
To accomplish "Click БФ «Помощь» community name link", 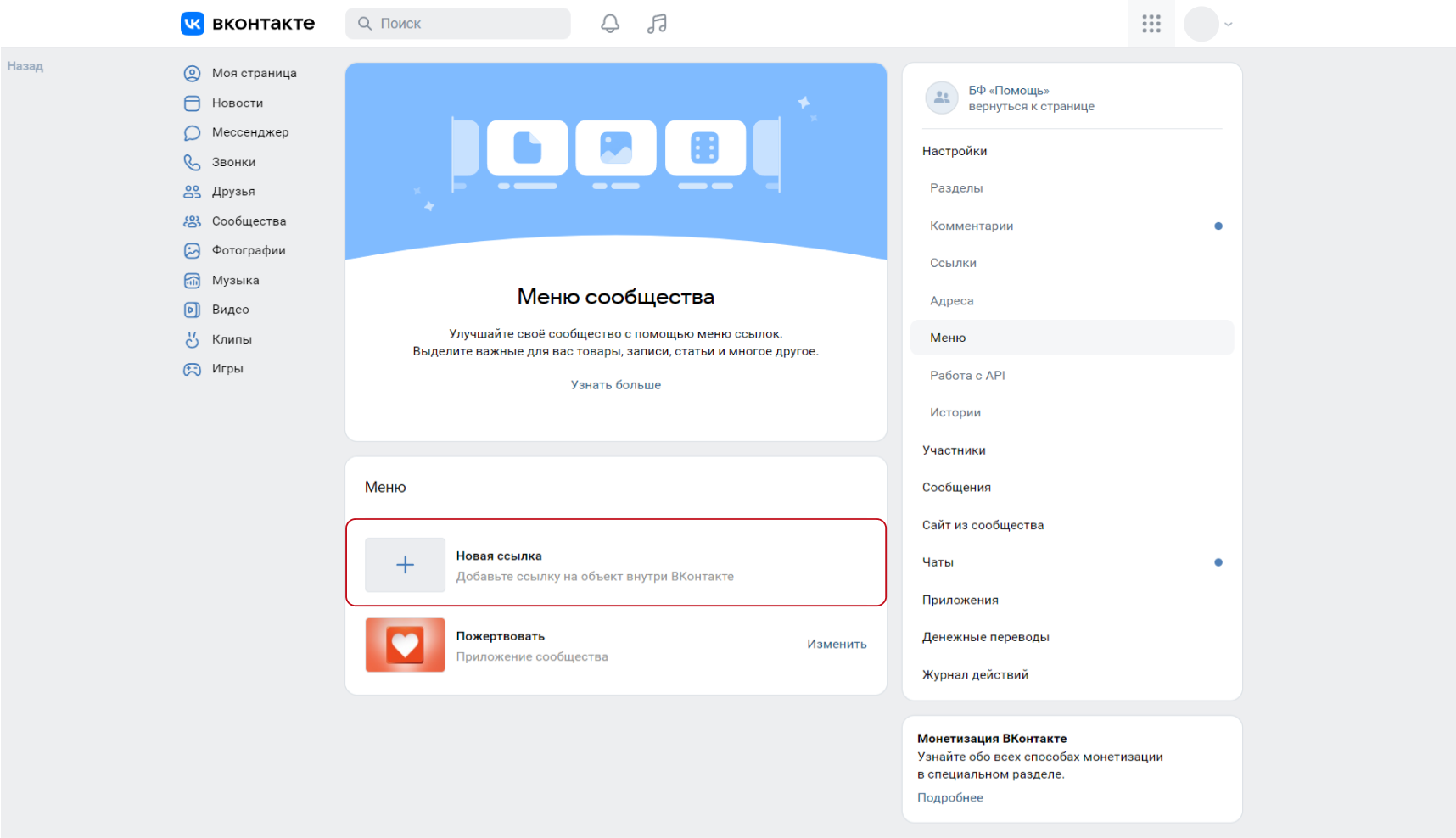I will coord(1009,90).
